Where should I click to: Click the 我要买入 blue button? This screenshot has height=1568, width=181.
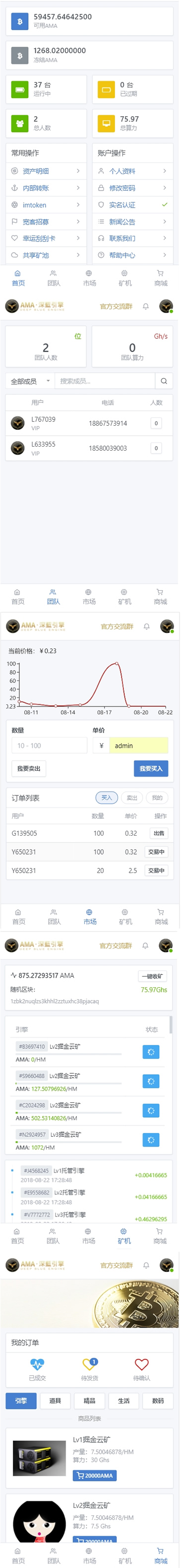point(151,768)
